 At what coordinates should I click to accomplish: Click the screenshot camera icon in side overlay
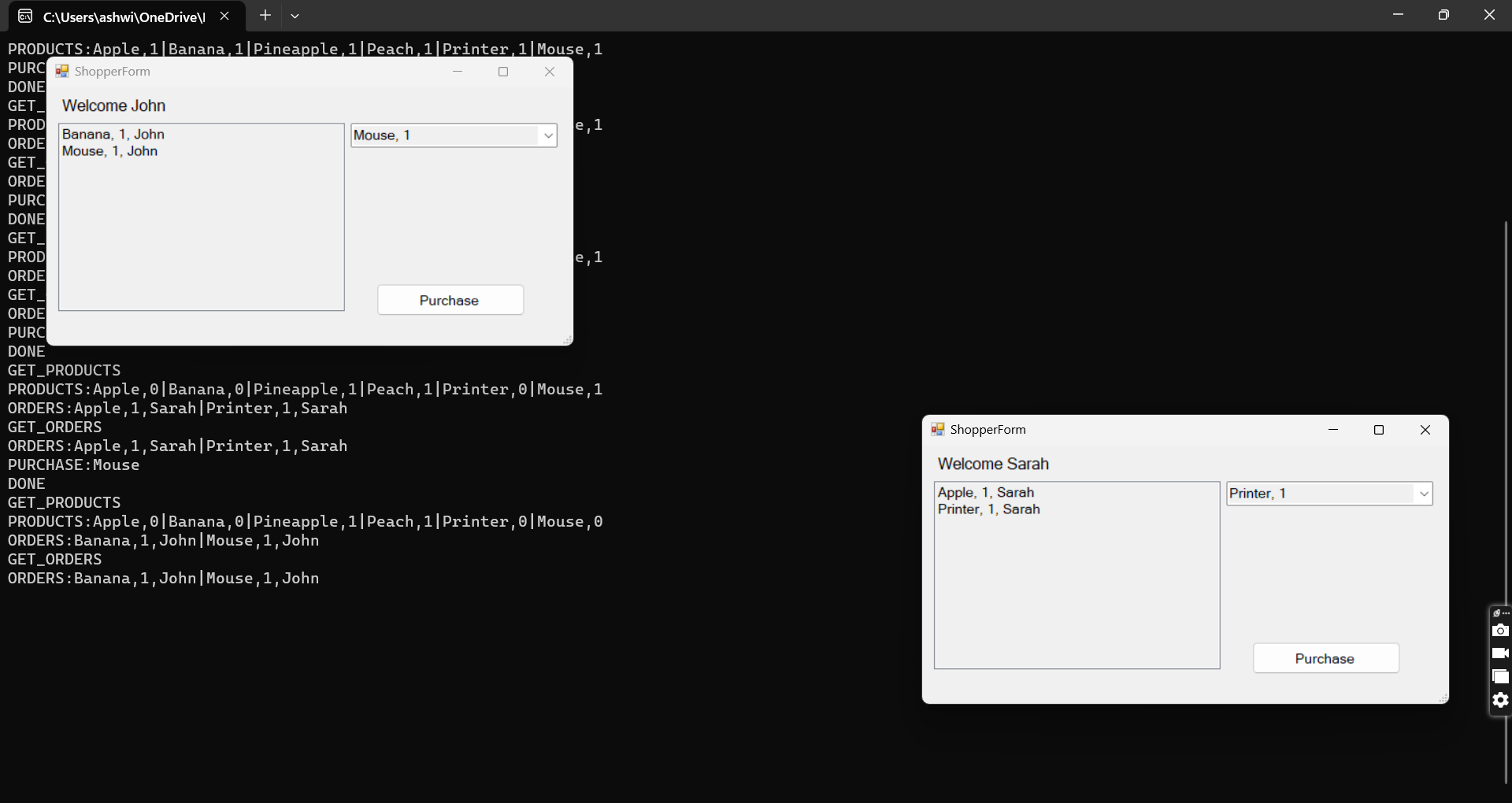click(1500, 631)
